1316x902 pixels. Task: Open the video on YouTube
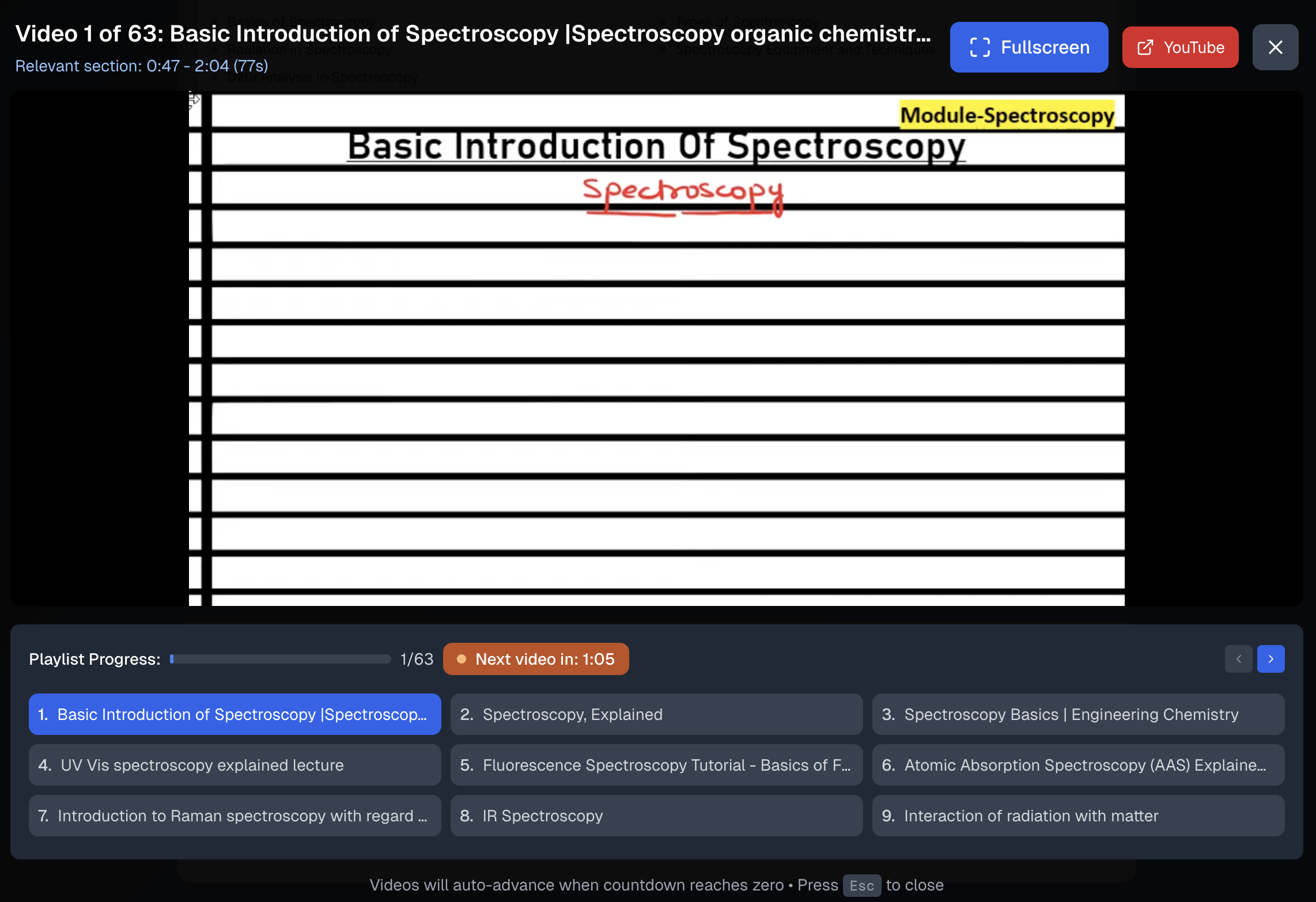pos(1180,47)
